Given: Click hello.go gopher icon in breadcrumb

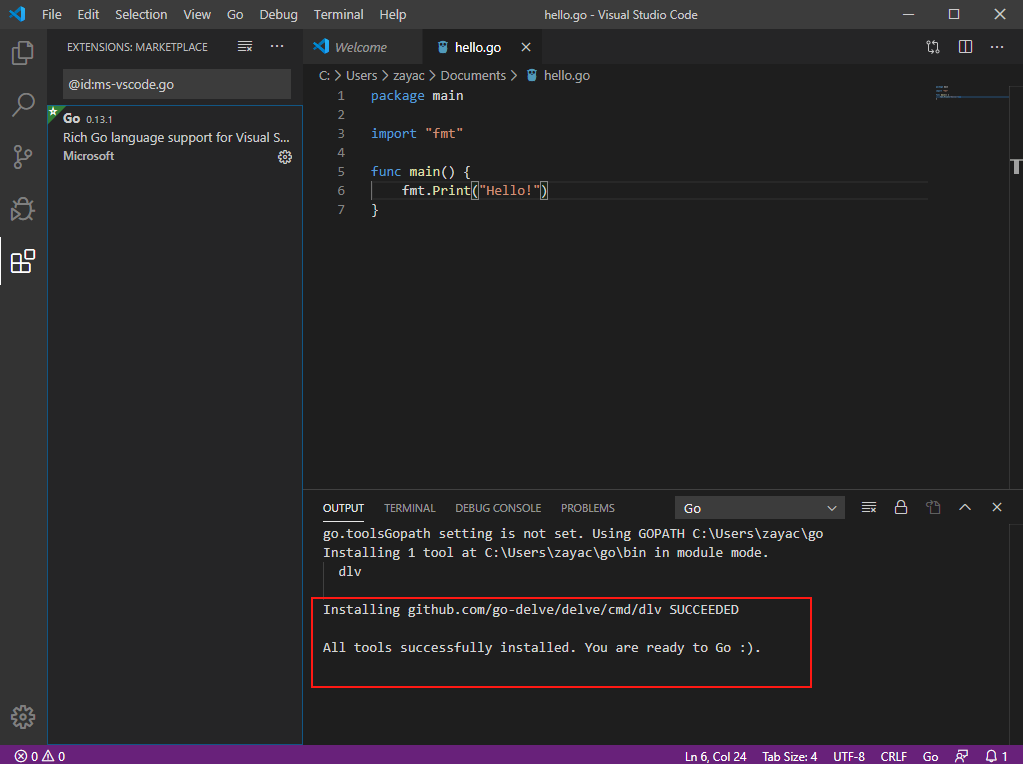Looking at the screenshot, I should pyautogui.click(x=532, y=76).
